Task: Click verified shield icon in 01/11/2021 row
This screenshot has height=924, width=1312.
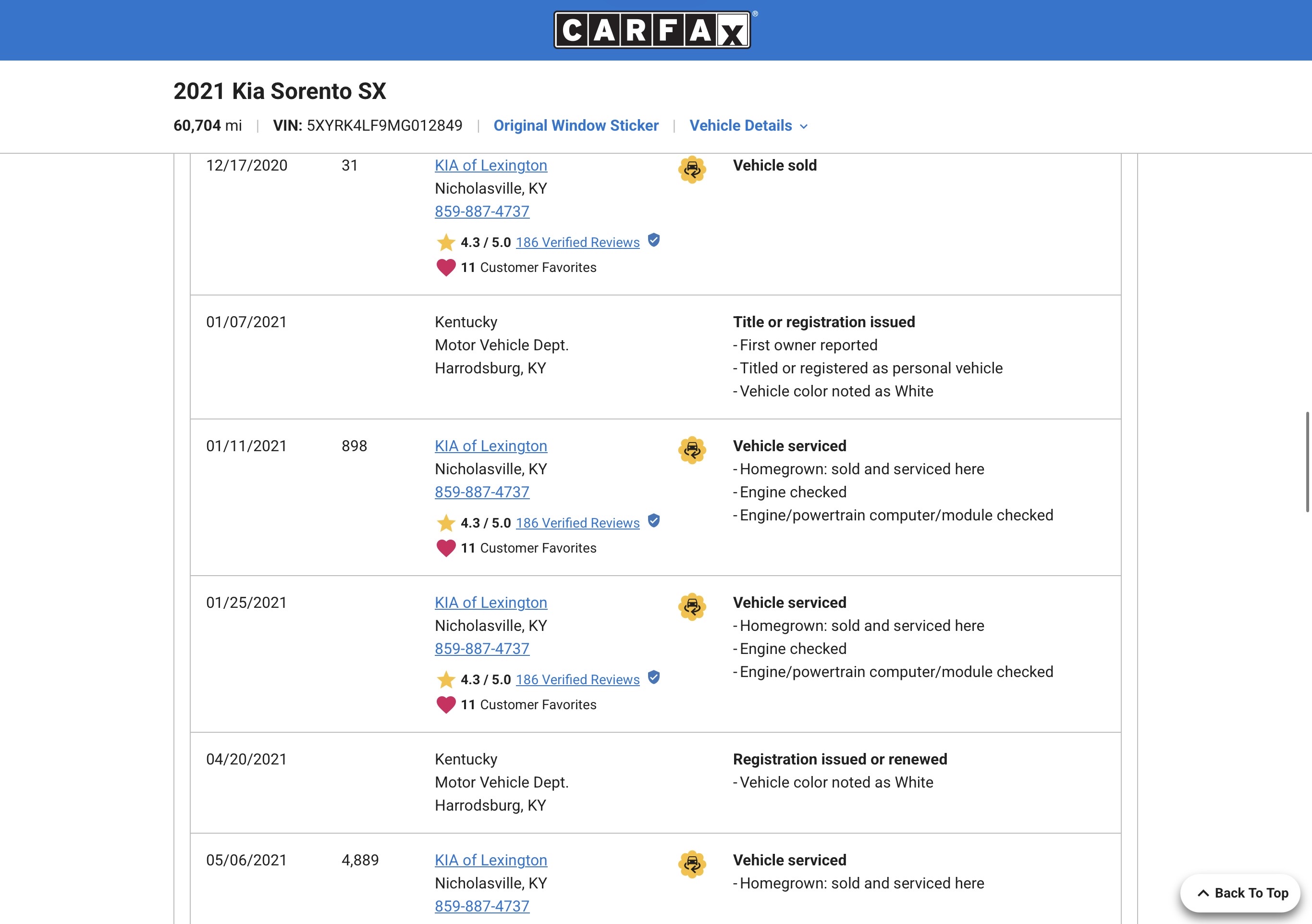Action: pos(654,521)
